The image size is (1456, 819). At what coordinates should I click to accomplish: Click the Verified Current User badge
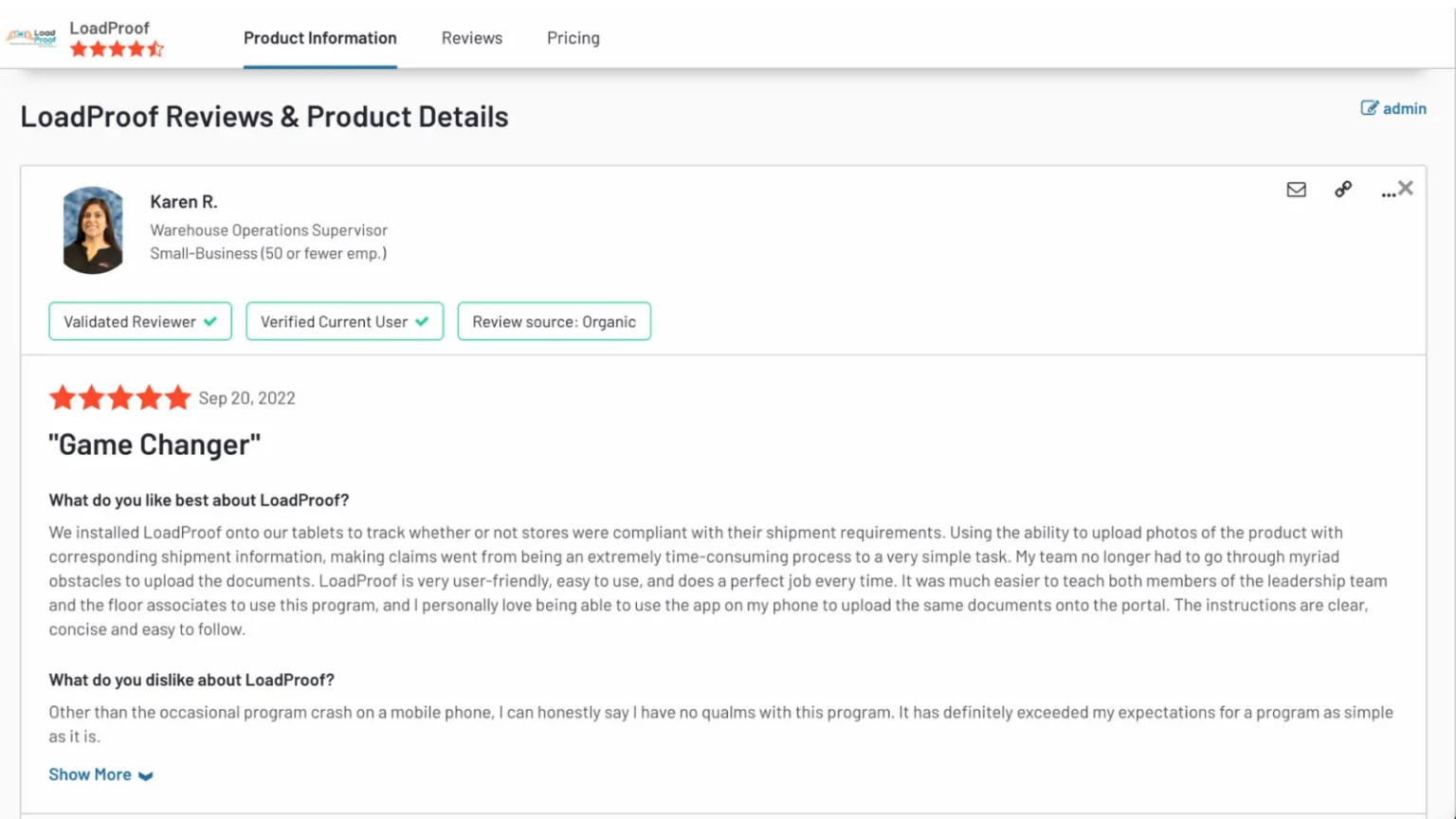(x=345, y=321)
